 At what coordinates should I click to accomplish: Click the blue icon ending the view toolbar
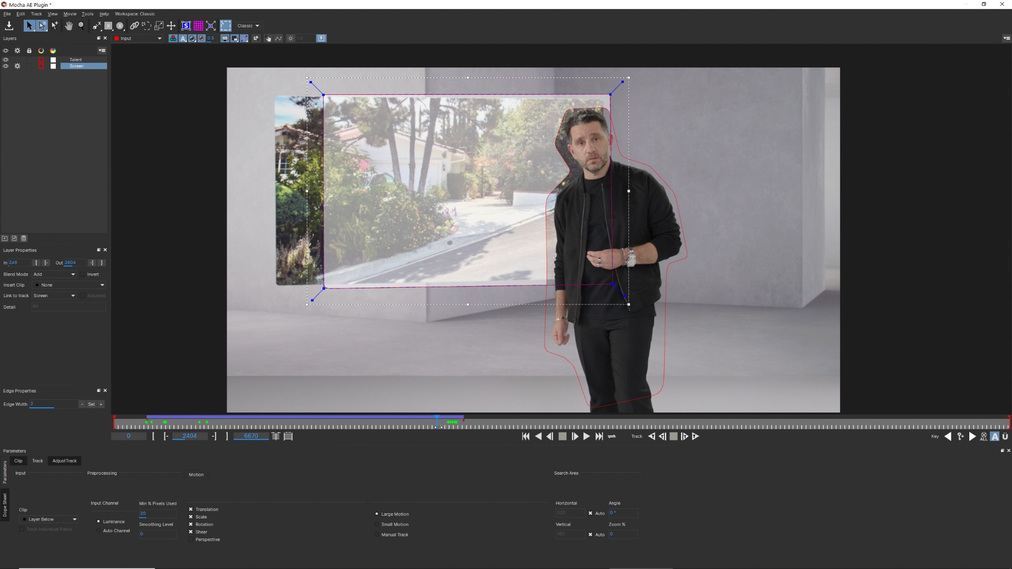(x=321, y=38)
